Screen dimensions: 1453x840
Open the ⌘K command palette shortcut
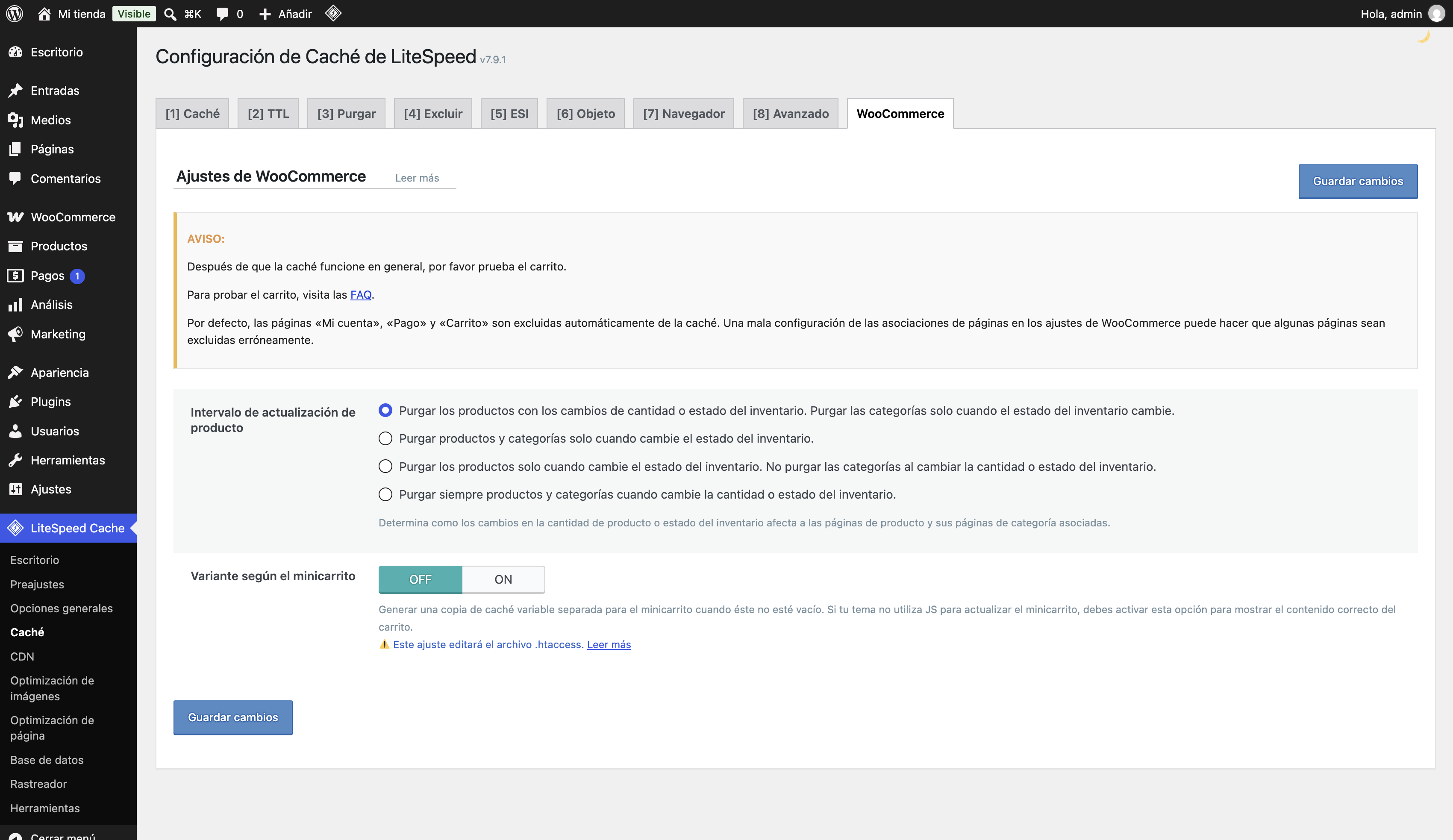193,14
